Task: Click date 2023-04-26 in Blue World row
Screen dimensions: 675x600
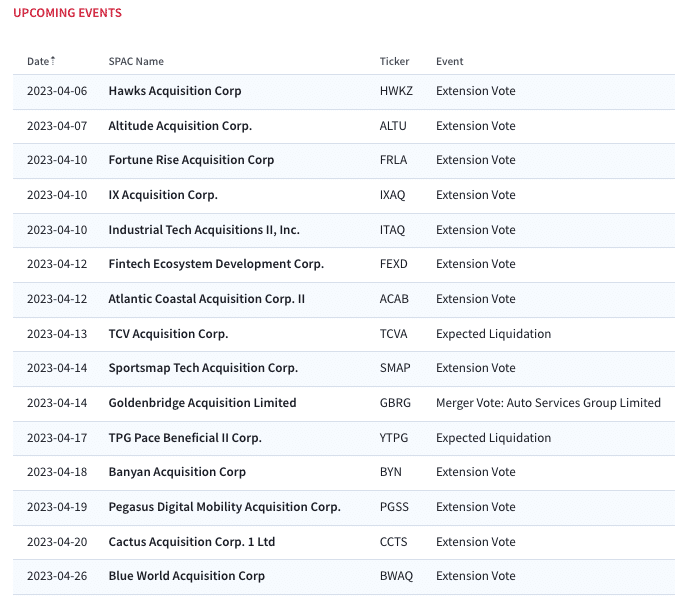Action: point(57,576)
